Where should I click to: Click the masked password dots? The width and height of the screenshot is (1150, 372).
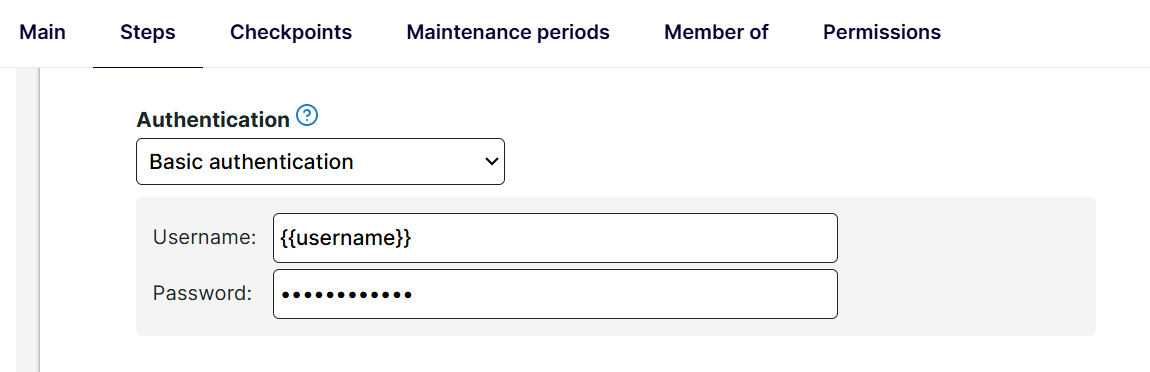347,295
